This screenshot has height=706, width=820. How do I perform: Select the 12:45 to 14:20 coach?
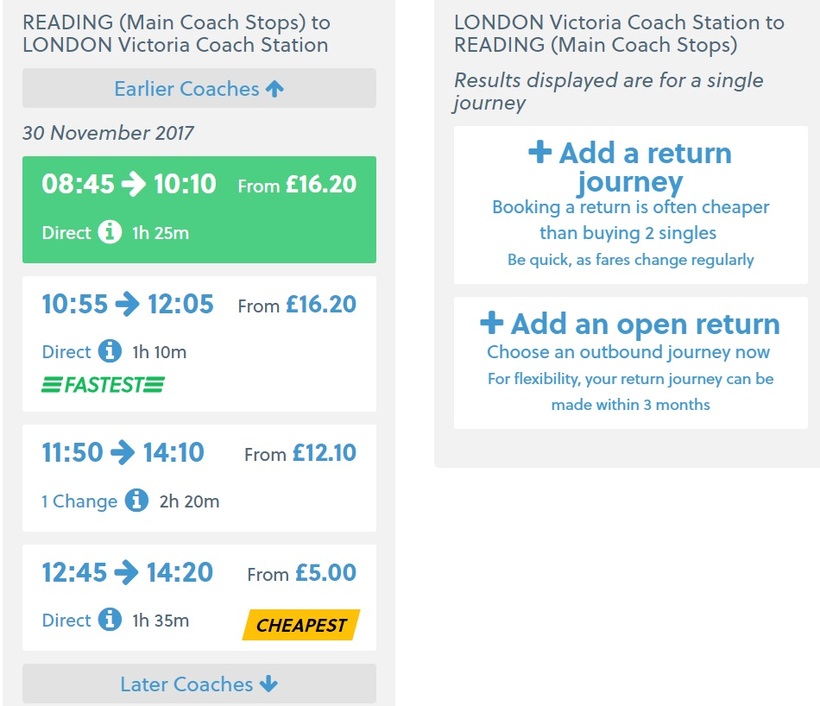[199, 598]
